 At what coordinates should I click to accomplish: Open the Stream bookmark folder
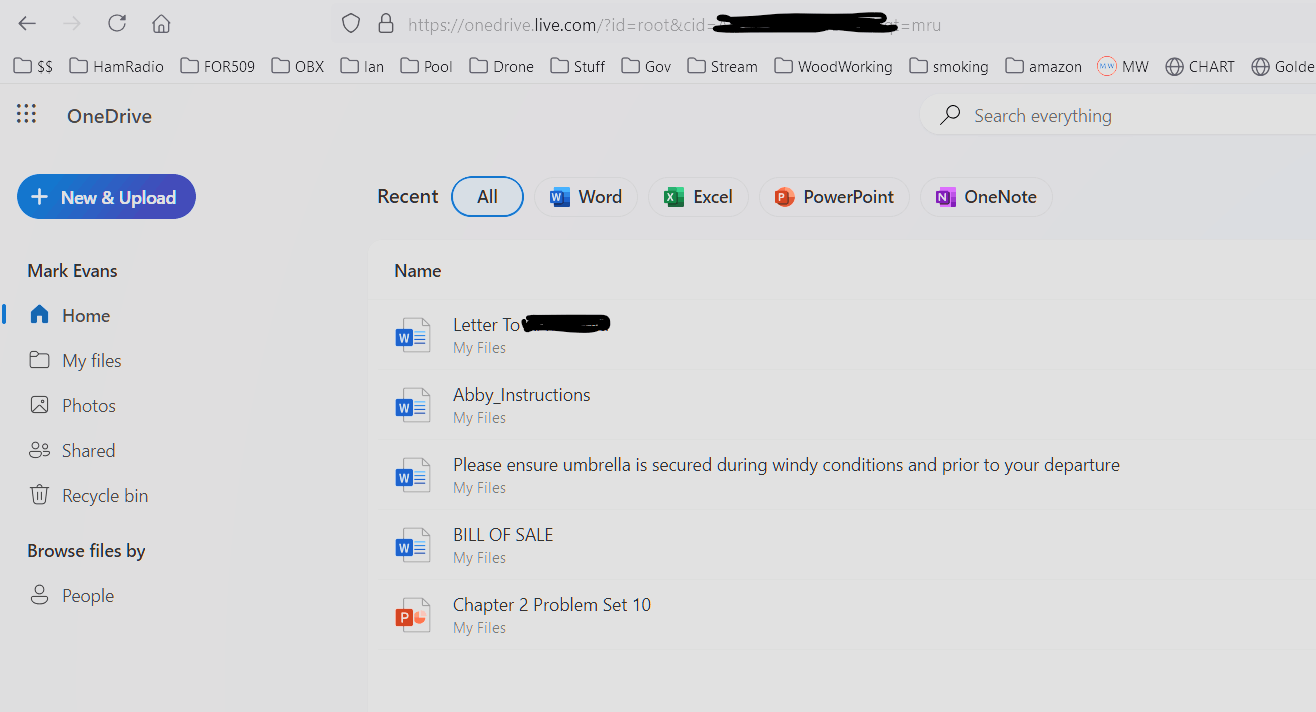coord(722,66)
